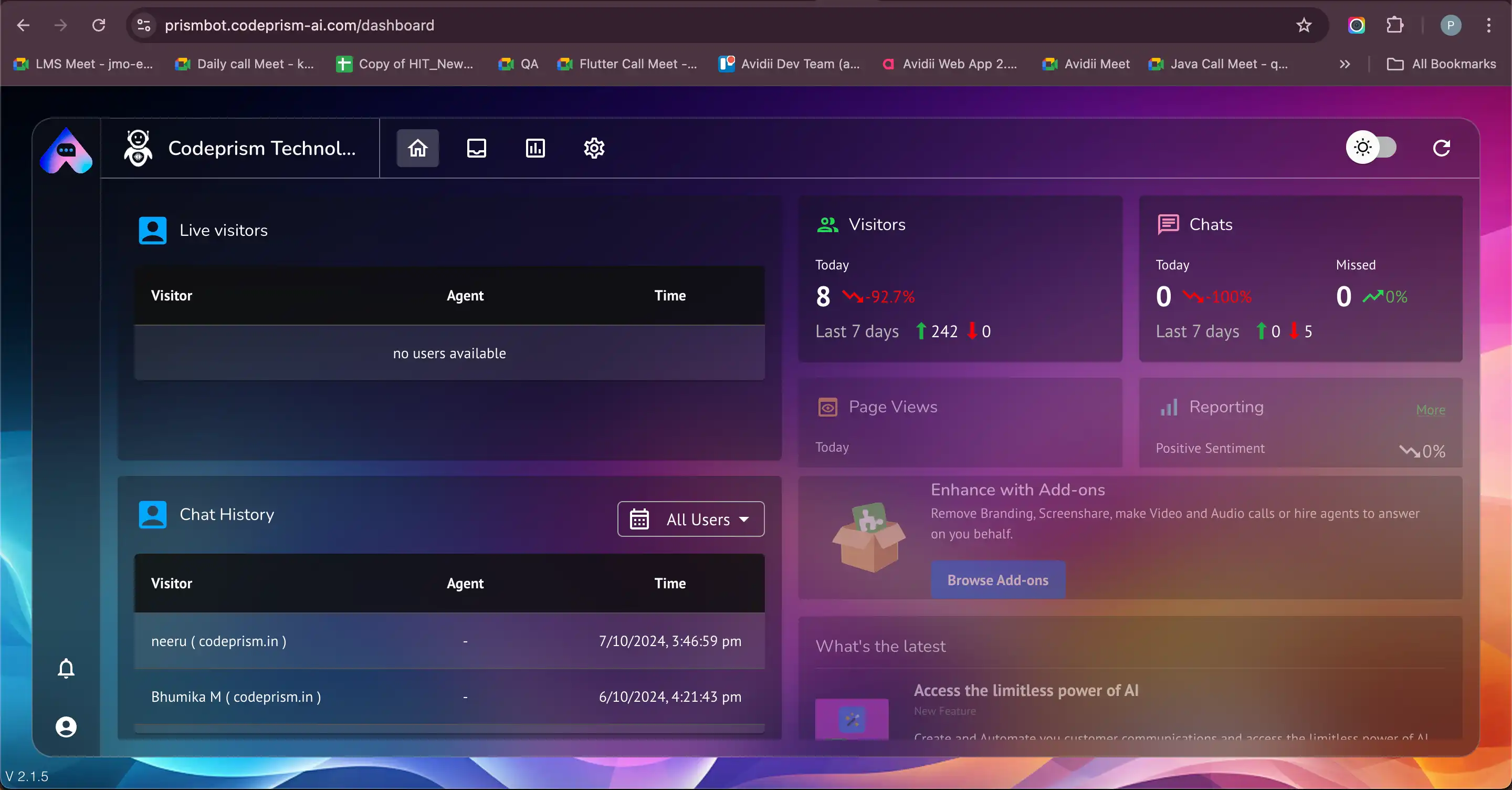The height and width of the screenshot is (790, 1512).
Task: Open the user profile icon in sidebar
Action: pos(66,726)
